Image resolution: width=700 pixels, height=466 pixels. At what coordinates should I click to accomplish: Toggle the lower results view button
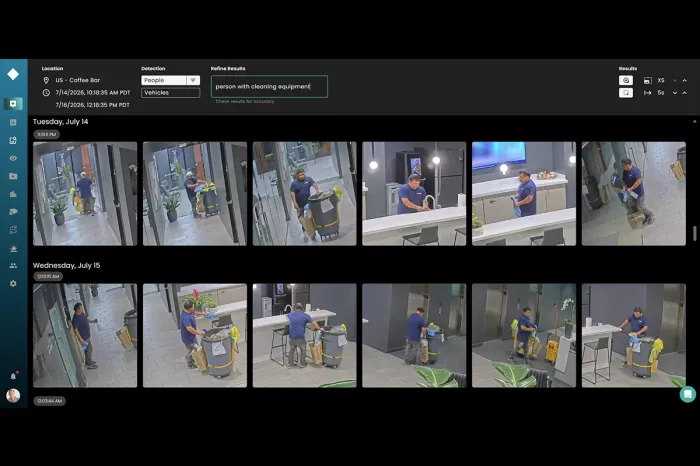click(x=626, y=93)
